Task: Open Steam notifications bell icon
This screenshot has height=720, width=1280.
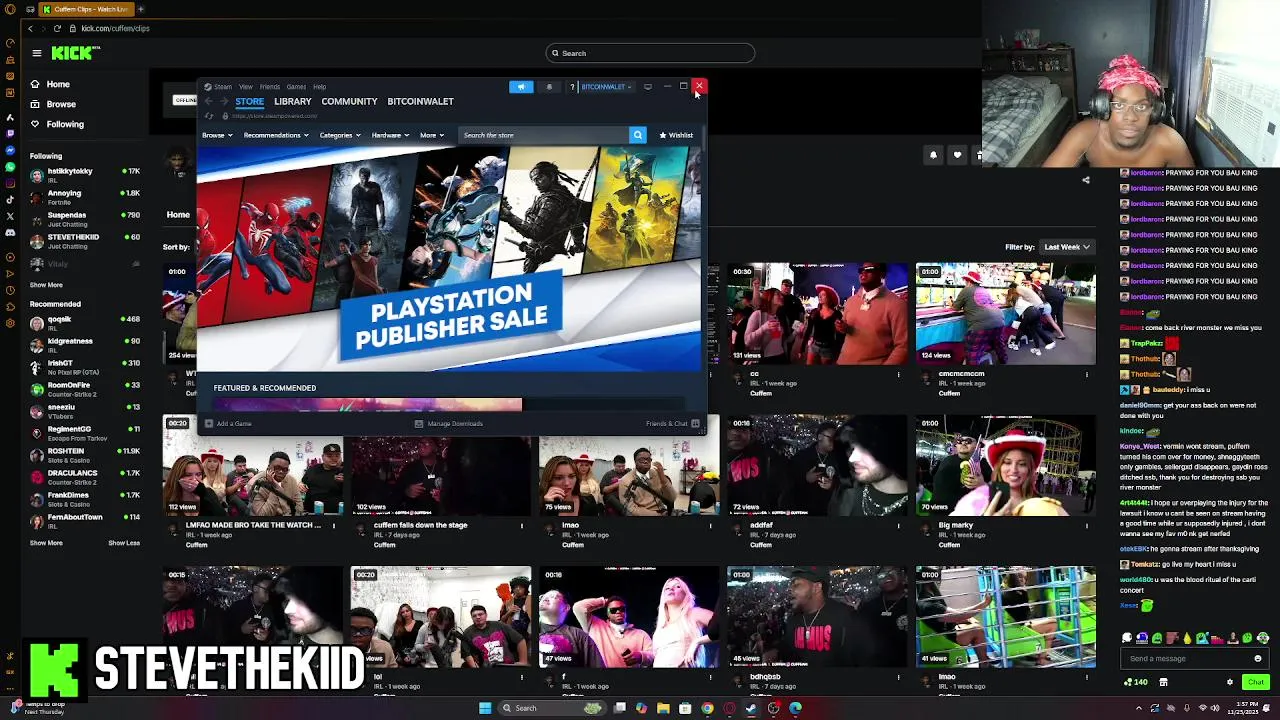Action: [549, 87]
